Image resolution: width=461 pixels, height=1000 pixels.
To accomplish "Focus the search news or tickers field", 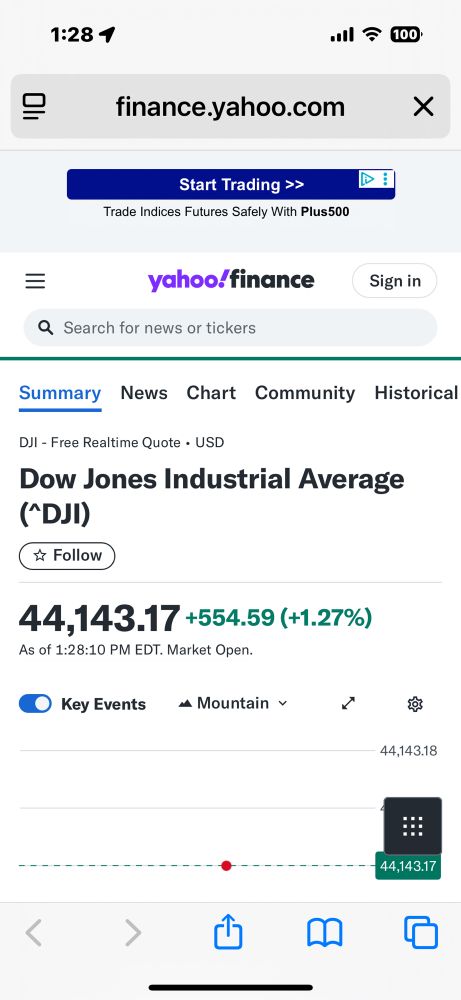I will pyautogui.click(x=230, y=328).
